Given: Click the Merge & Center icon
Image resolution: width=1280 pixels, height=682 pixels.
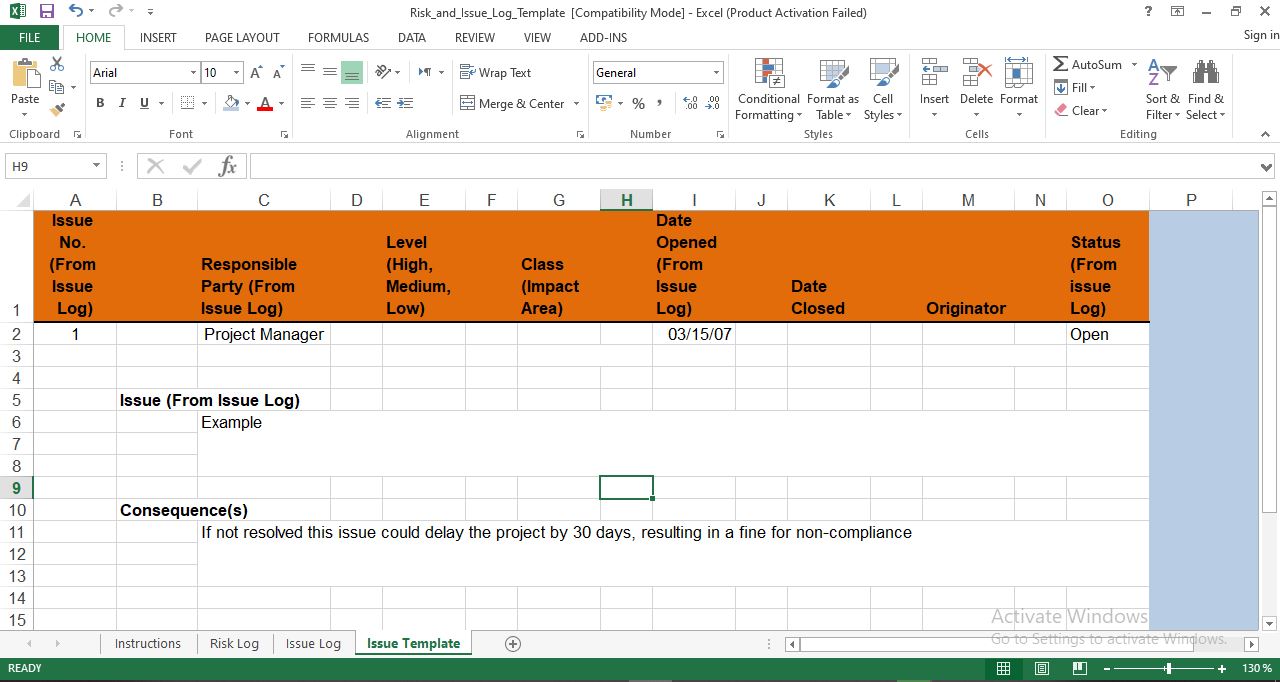Looking at the screenshot, I should [513, 103].
